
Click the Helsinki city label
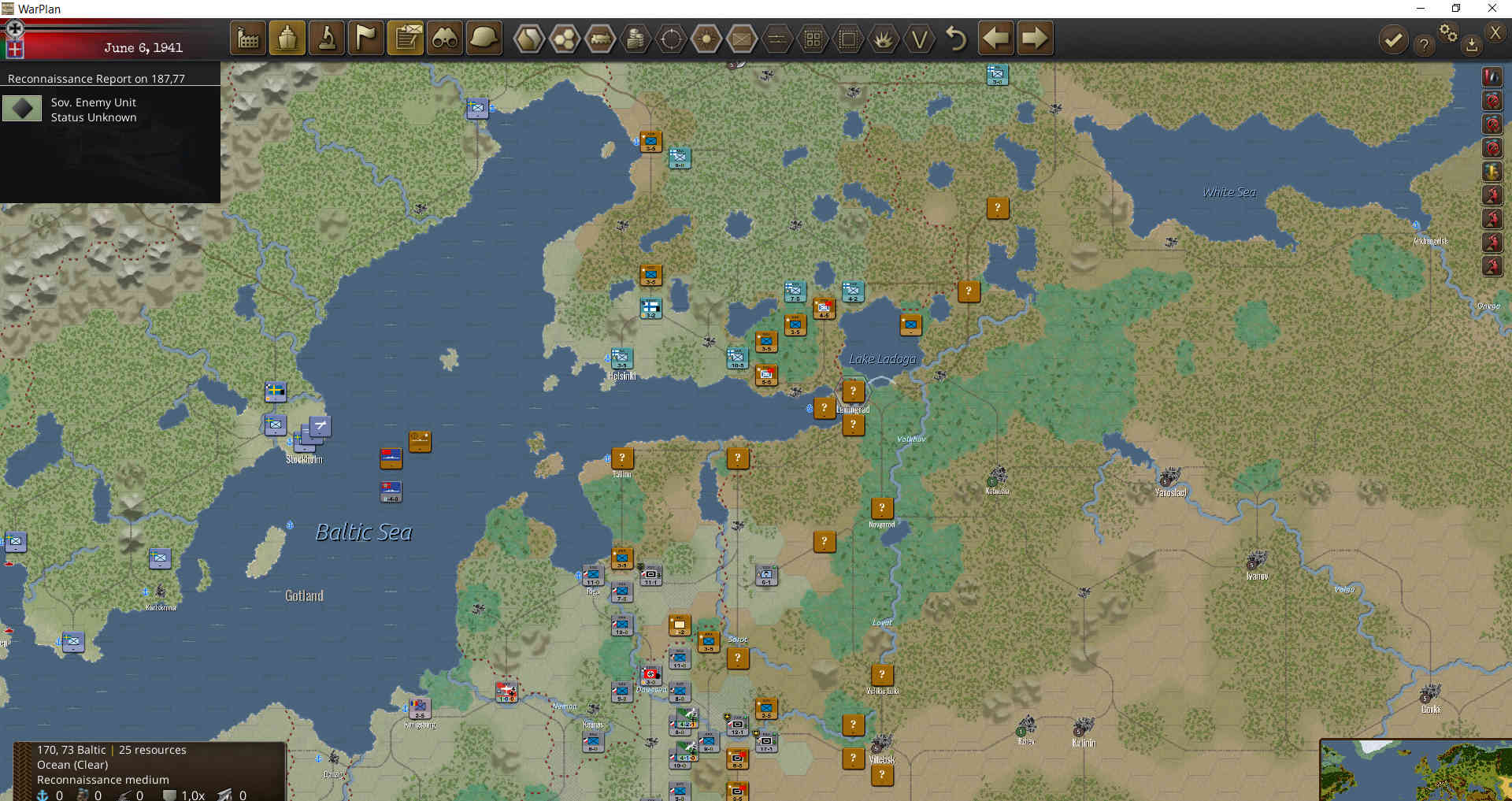click(621, 376)
